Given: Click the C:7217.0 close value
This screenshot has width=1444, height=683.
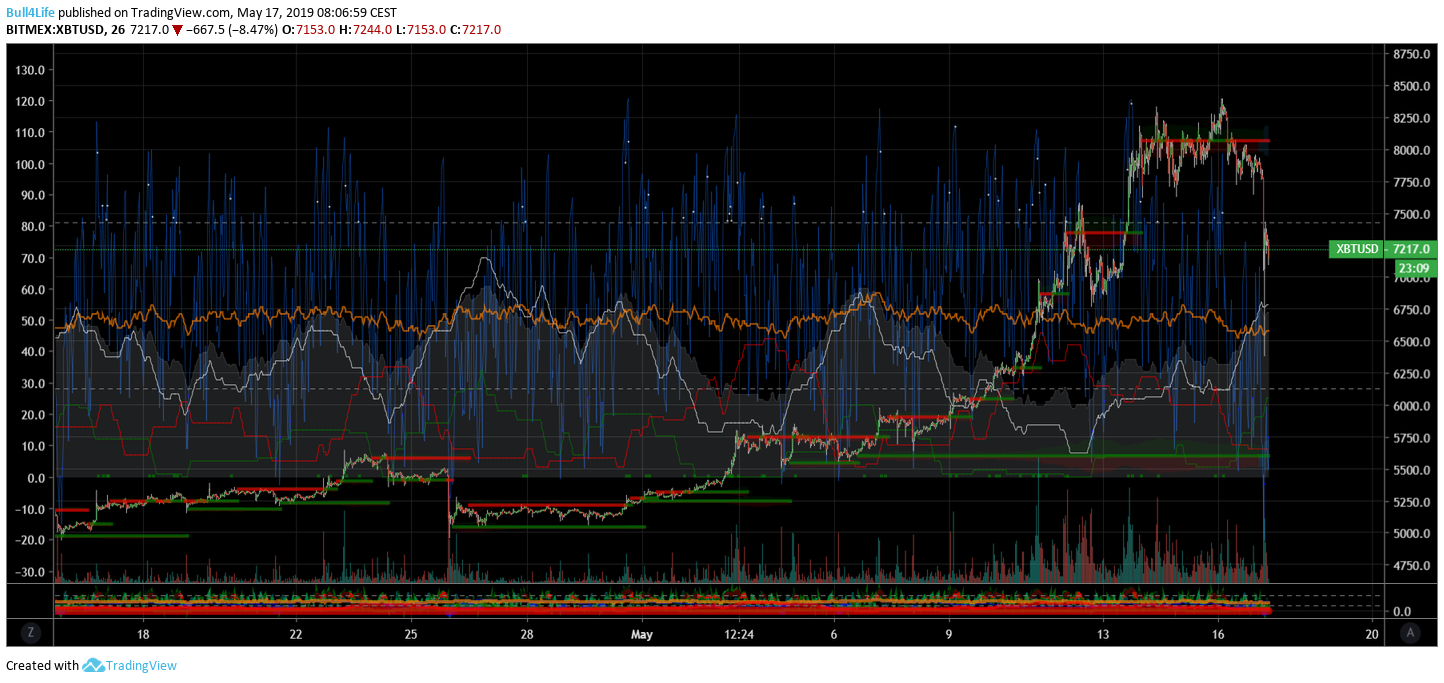Looking at the screenshot, I should click(474, 30).
